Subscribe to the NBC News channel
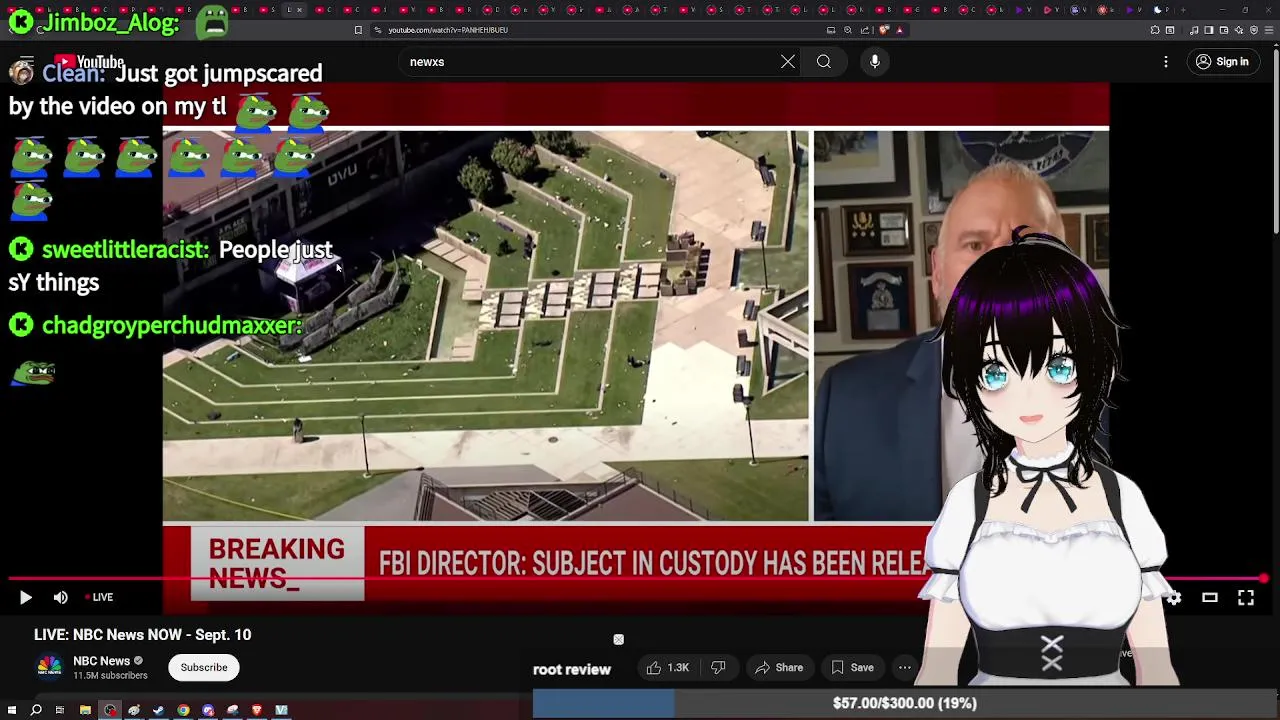 pyautogui.click(x=204, y=667)
